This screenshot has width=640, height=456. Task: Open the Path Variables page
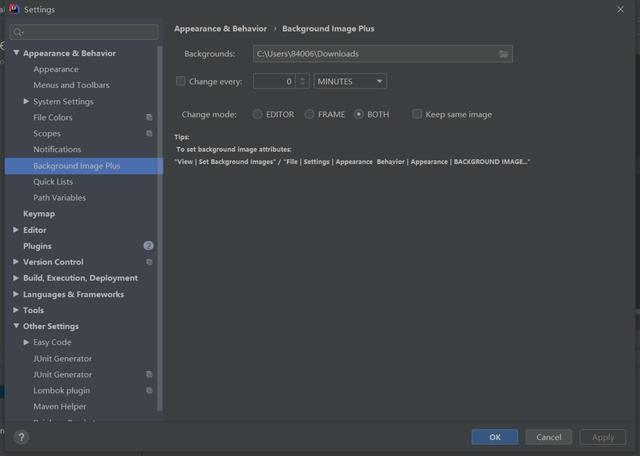tap(60, 198)
